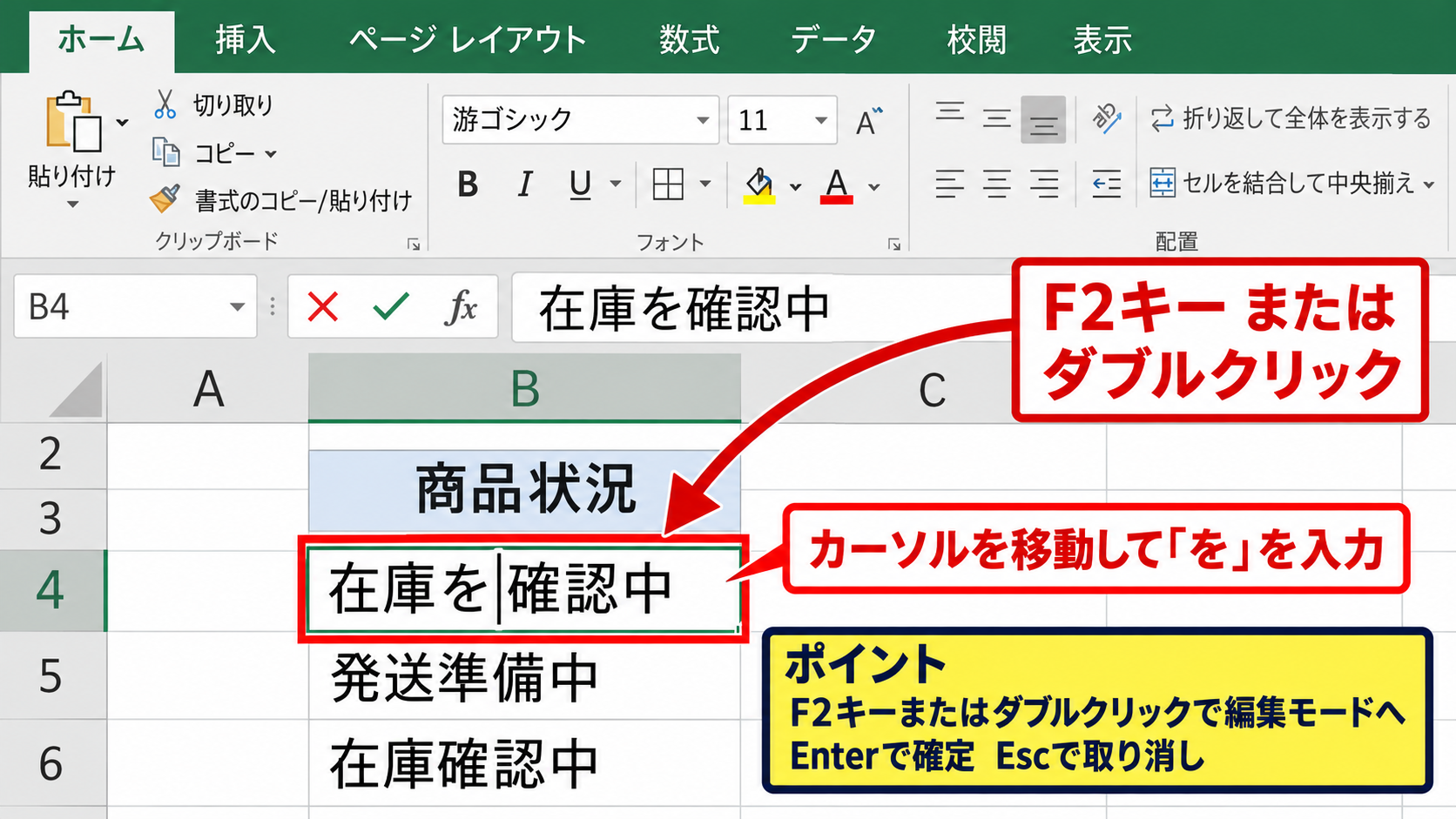Center text horizontally
The width and height of the screenshot is (1456, 819).
pyautogui.click(x=997, y=184)
